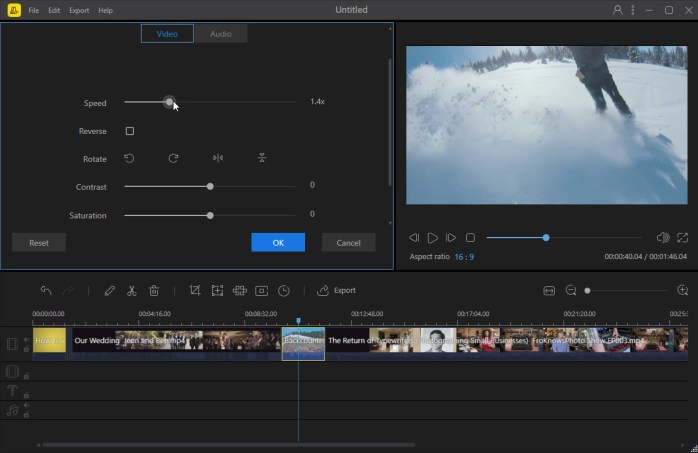Flip clip horizontally

click(x=218, y=158)
